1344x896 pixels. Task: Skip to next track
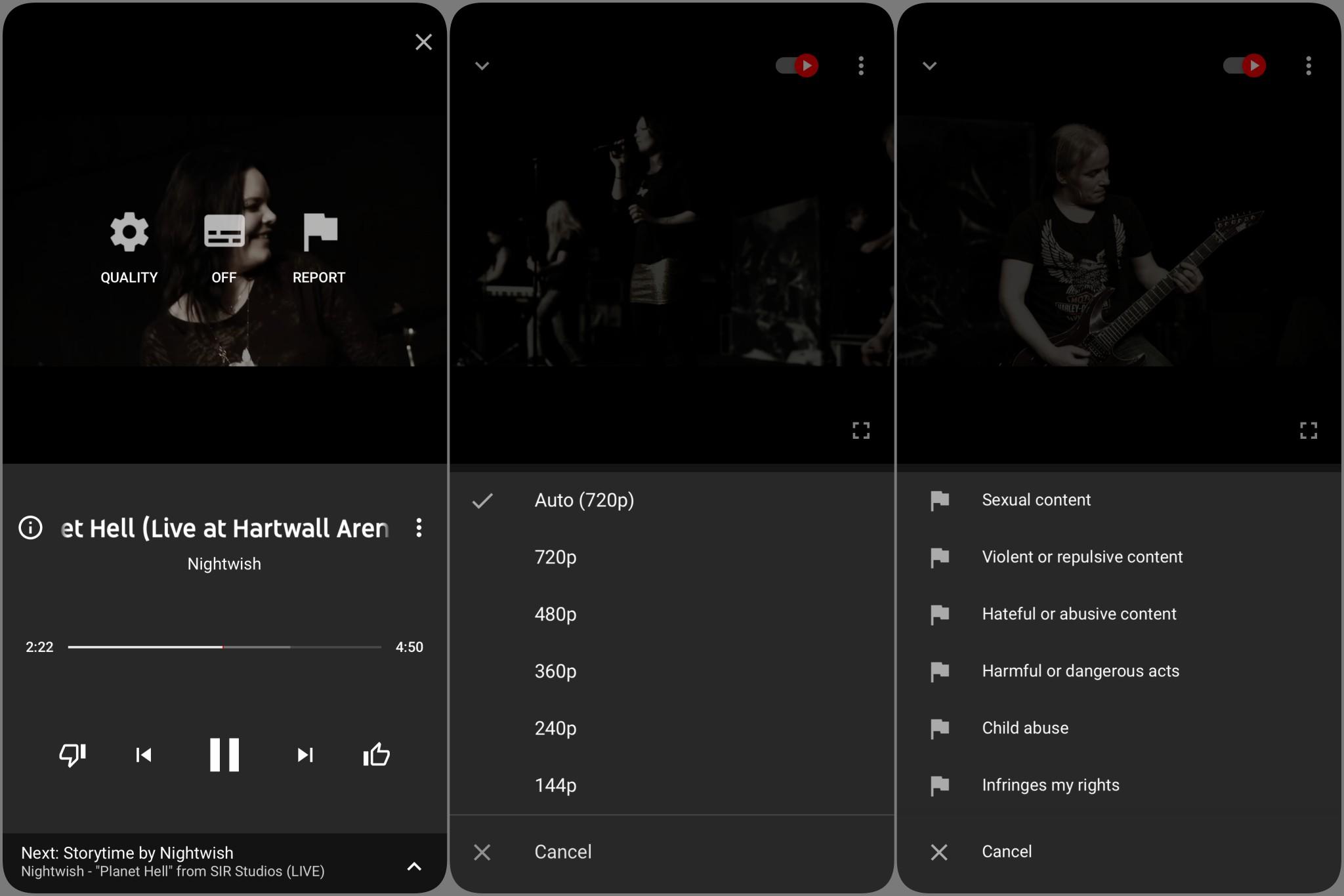tap(305, 755)
